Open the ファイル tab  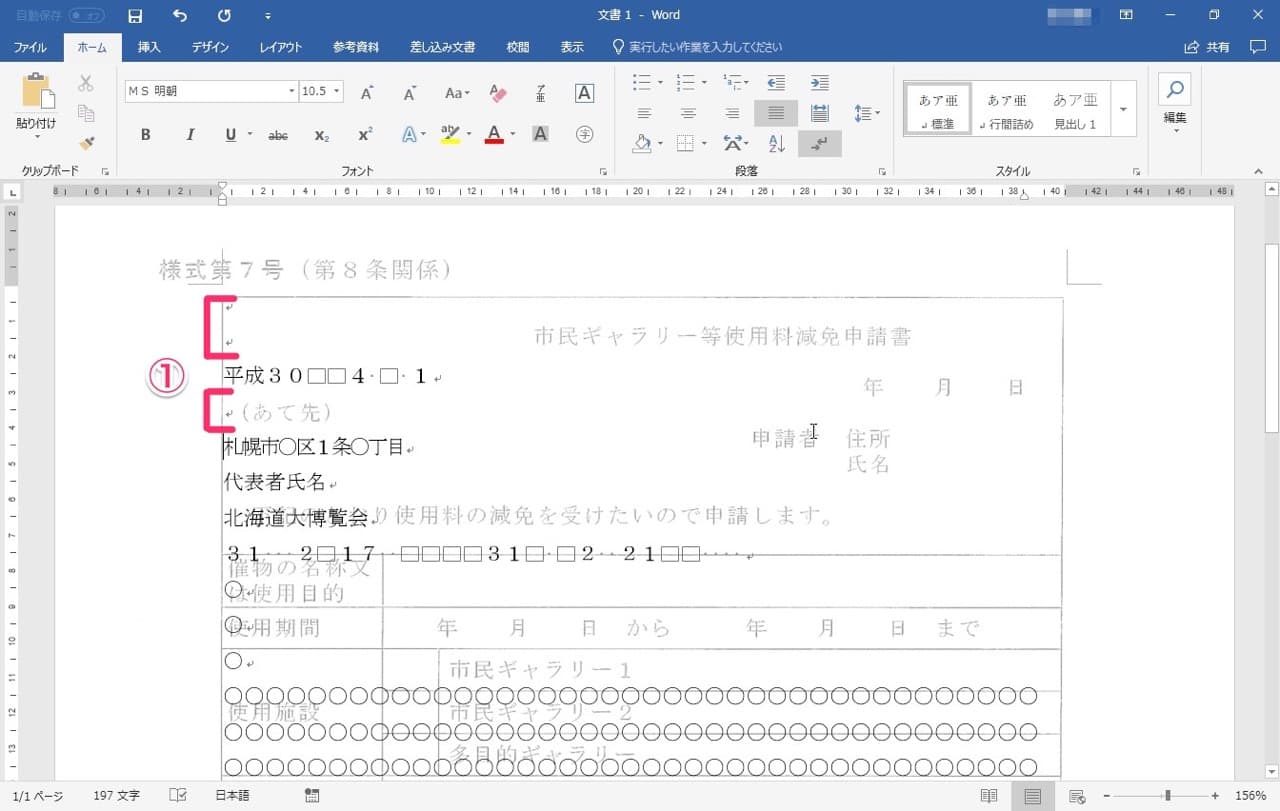pyautogui.click(x=30, y=47)
